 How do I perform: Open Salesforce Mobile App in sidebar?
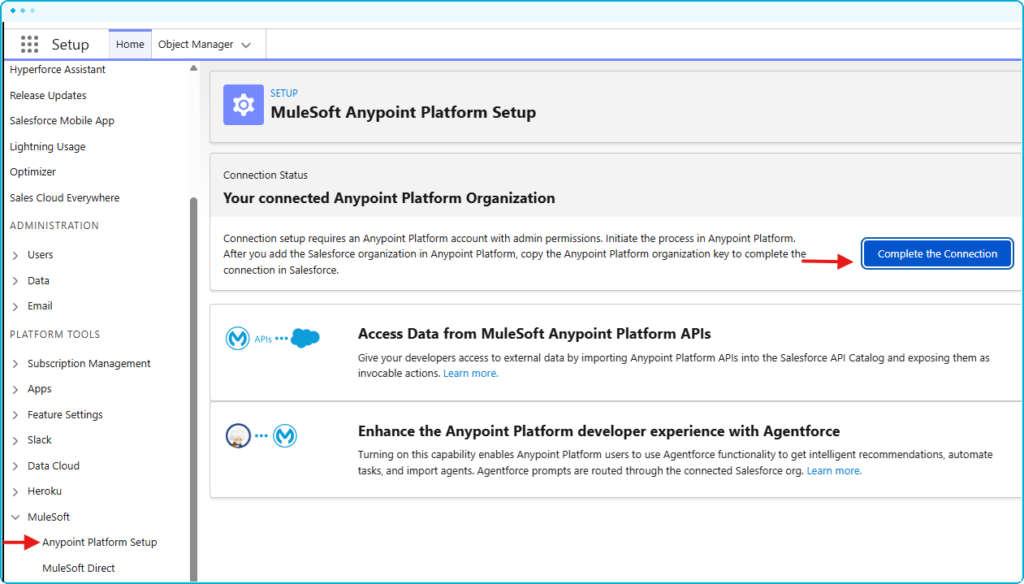tap(62, 121)
